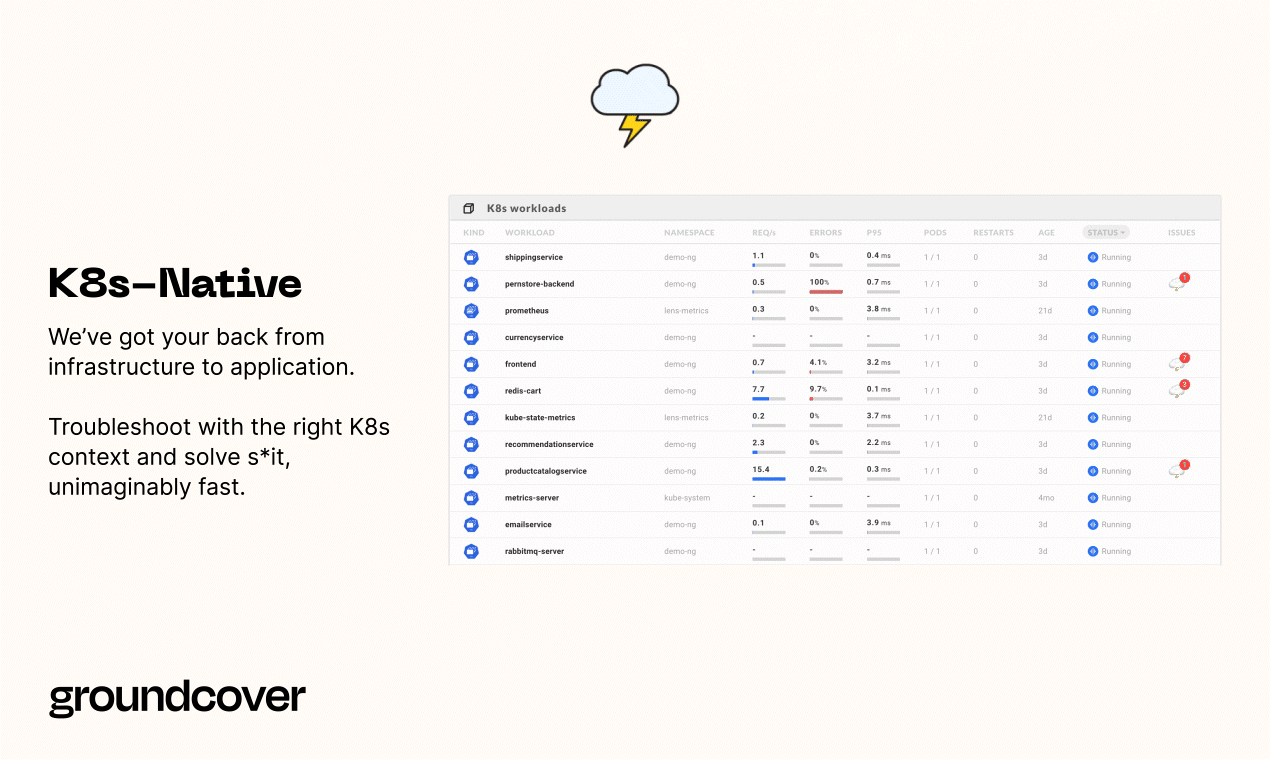Click Running status icon for shippingservice
Screen dimensions: 1270x760
(1093, 257)
